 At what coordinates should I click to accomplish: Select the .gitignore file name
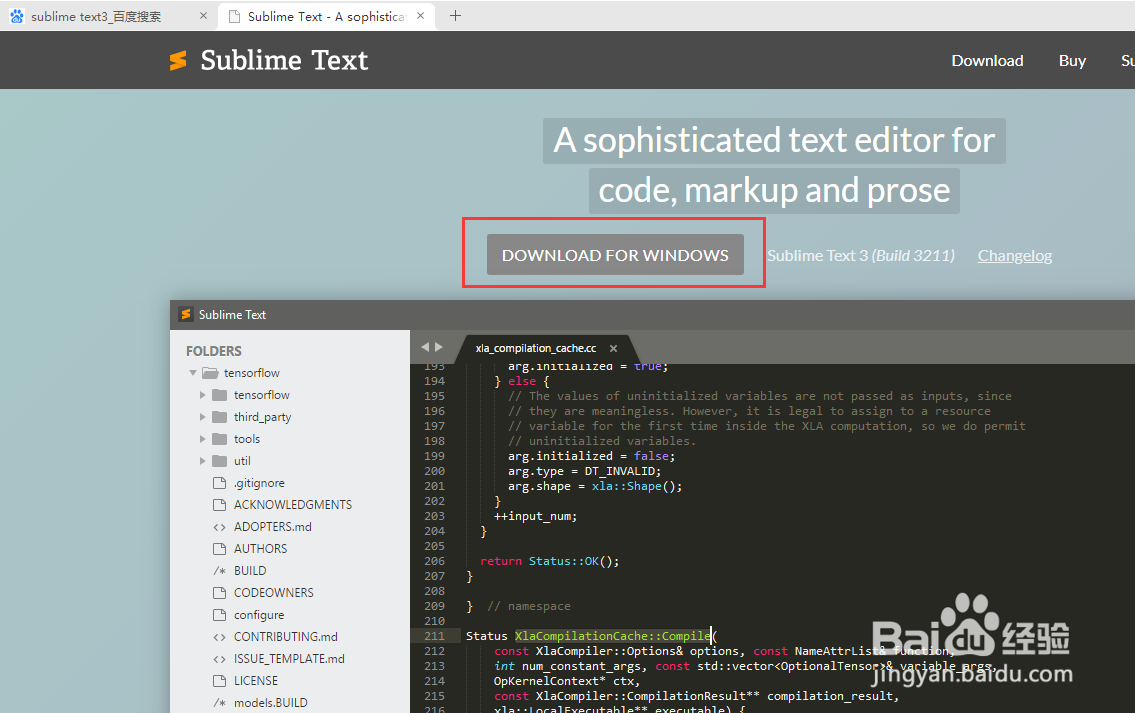[x=259, y=483]
